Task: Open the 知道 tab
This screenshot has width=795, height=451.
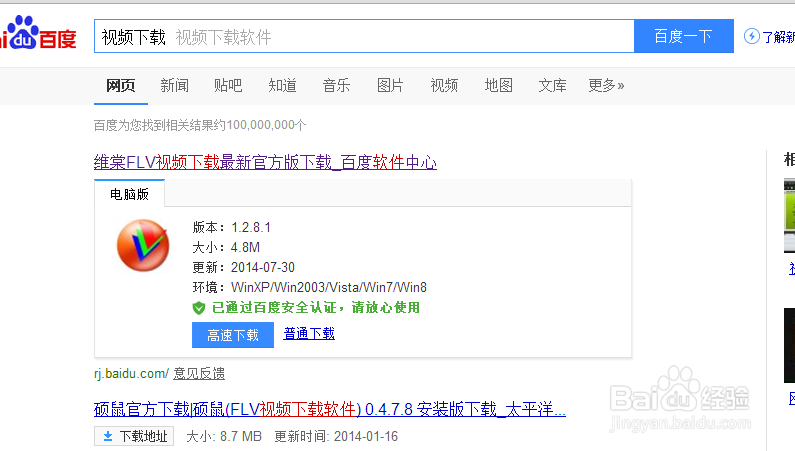Action: [x=282, y=85]
